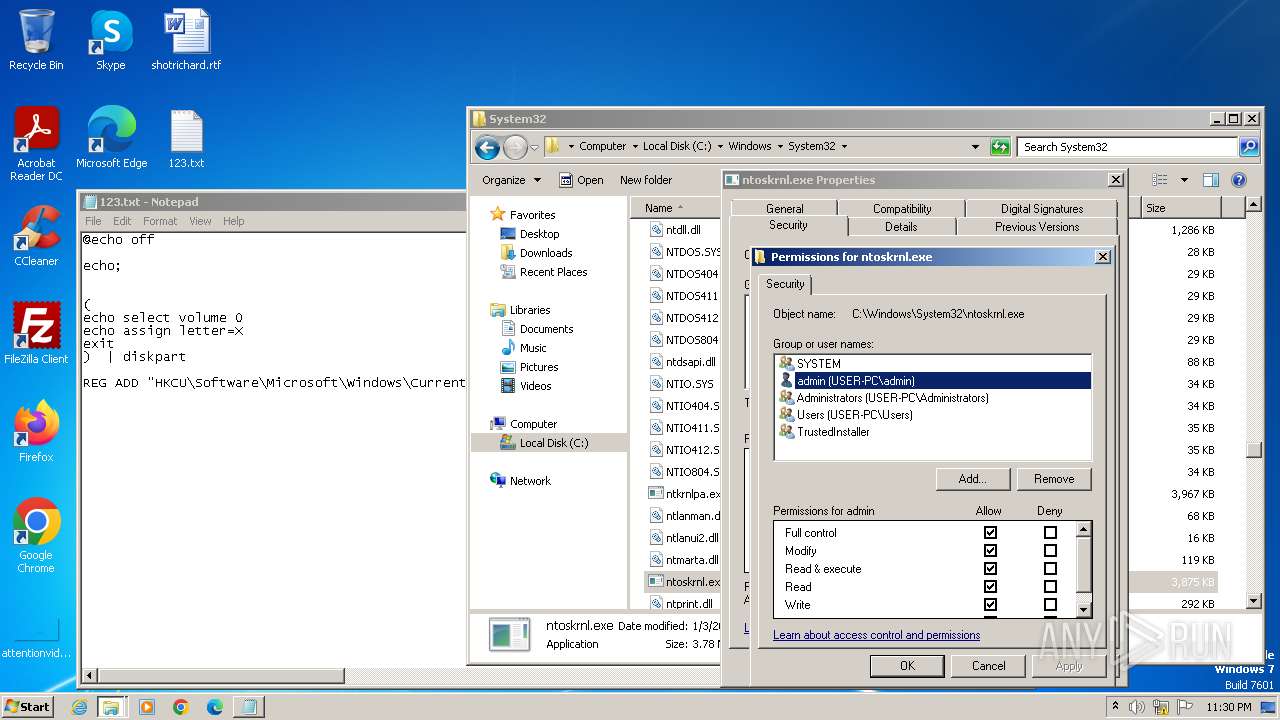The width and height of the screenshot is (1280, 720).
Task: Select Downloads in Favorites pane
Action: tap(546, 253)
